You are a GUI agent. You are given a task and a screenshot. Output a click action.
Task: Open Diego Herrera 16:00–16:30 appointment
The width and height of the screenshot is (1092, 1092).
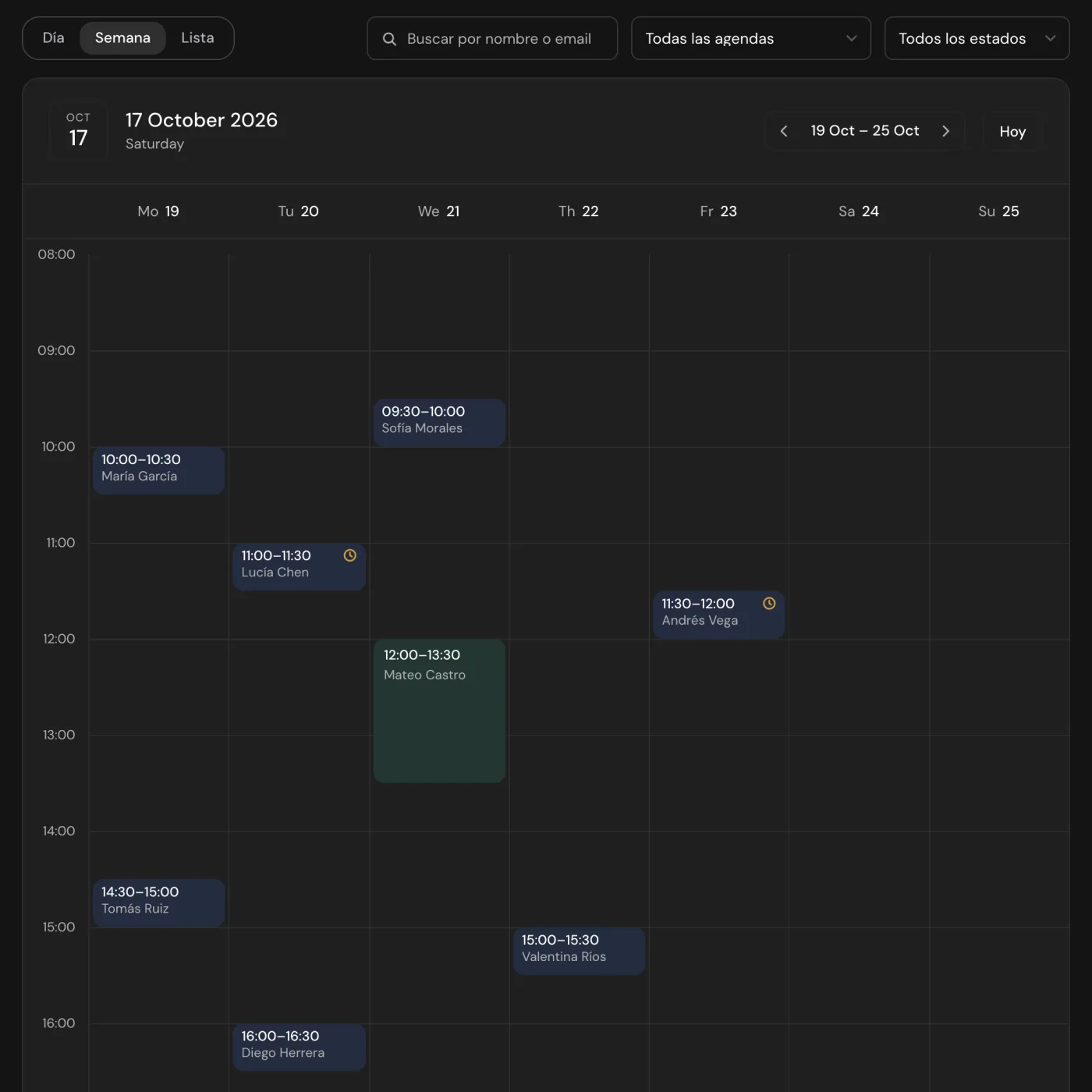[299, 1047]
